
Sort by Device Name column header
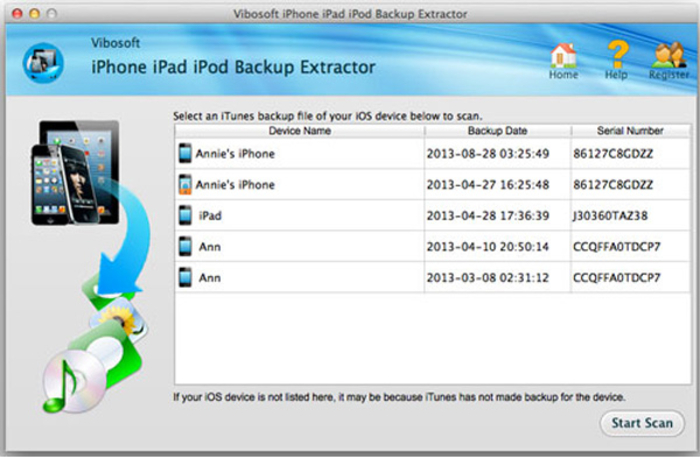(300, 131)
